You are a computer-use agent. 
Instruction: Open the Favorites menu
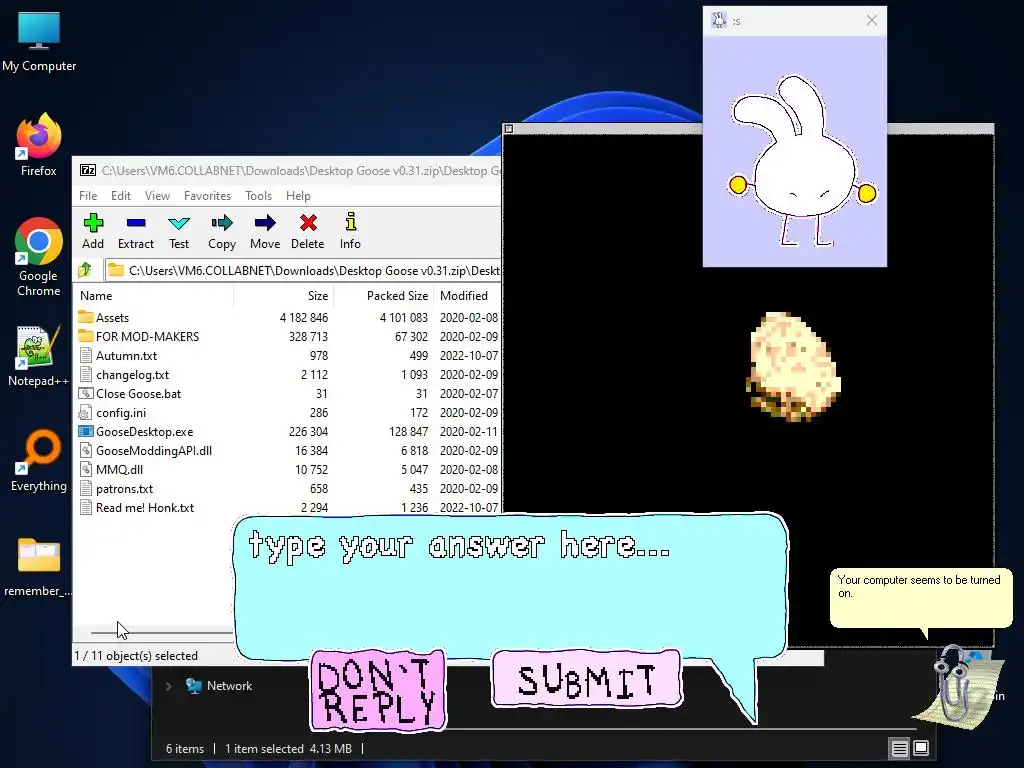[x=208, y=196]
